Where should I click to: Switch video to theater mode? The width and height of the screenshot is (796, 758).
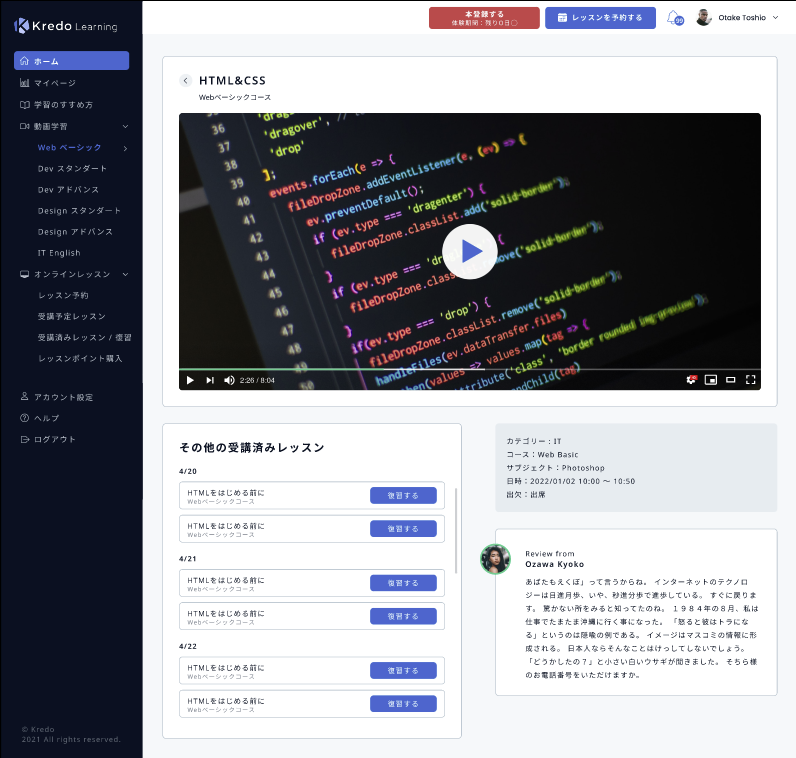pyautogui.click(x=731, y=380)
